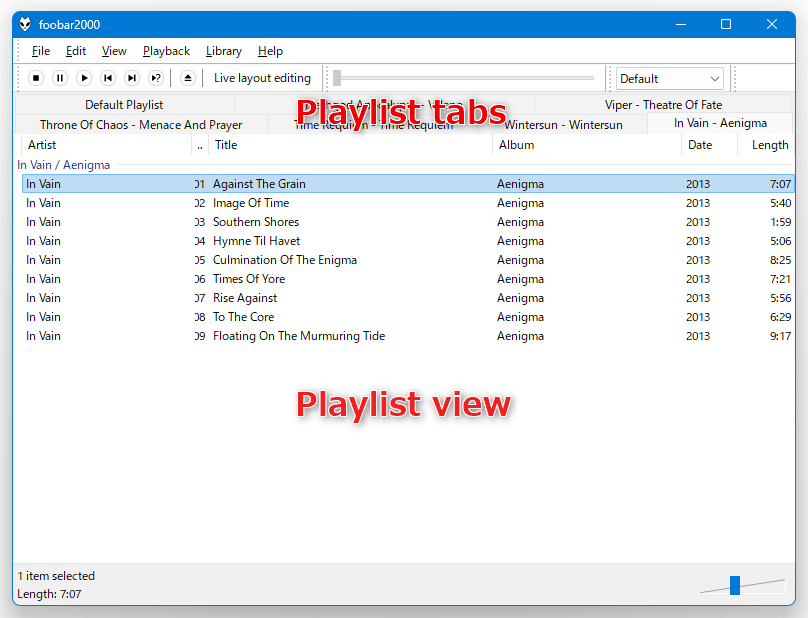Click the Stop playback button
The width and height of the screenshot is (808, 618).
tap(36, 78)
